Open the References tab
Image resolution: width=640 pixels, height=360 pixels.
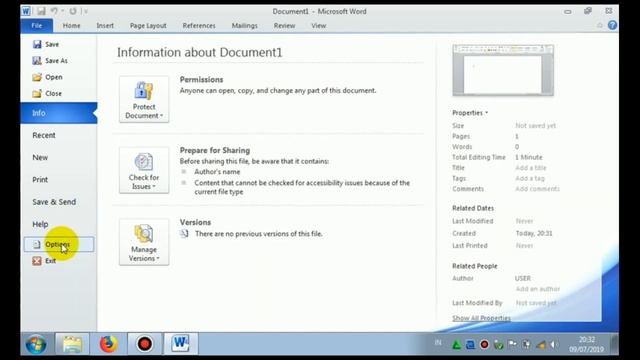199,25
